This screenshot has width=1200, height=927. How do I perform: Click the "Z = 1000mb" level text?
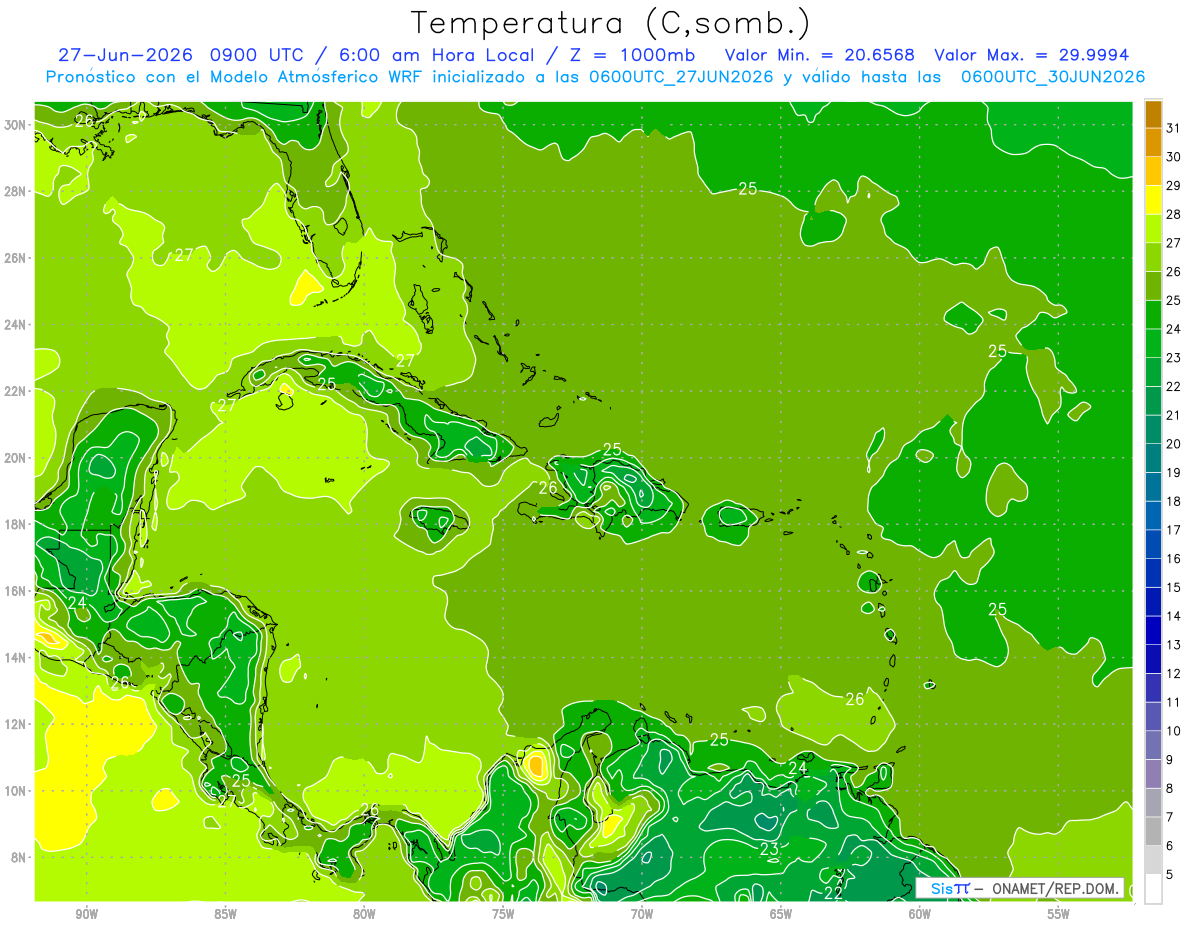(x=634, y=55)
